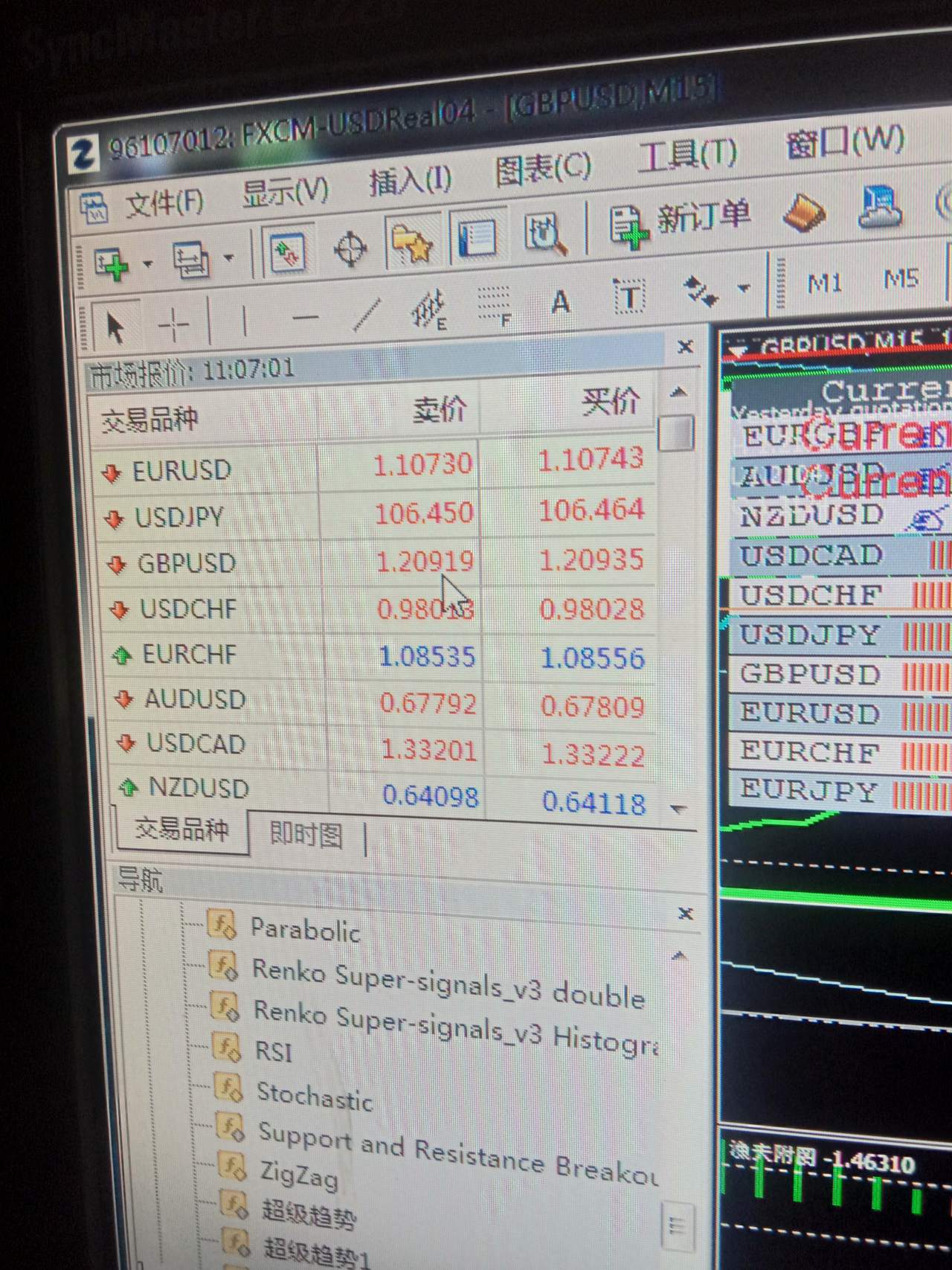Image resolution: width=952 pixels, height=1270 pixels.
Task: Click Market Watch scrollbar down arrow
Action: 678,808
